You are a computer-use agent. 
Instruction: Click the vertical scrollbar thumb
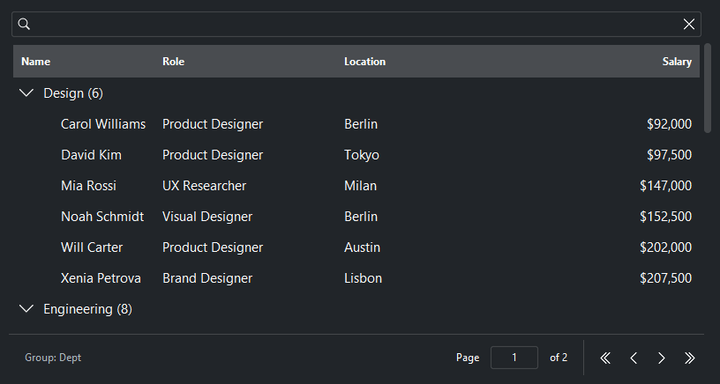coord(707,88)
